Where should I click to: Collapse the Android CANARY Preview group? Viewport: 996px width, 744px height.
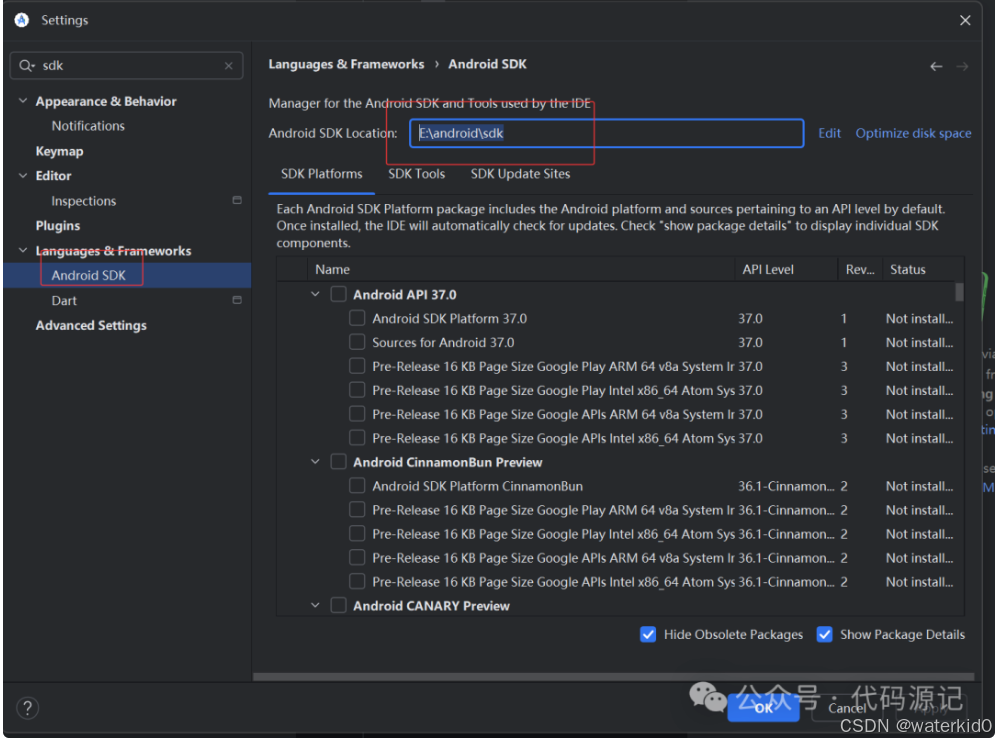[x=315, y=605]
